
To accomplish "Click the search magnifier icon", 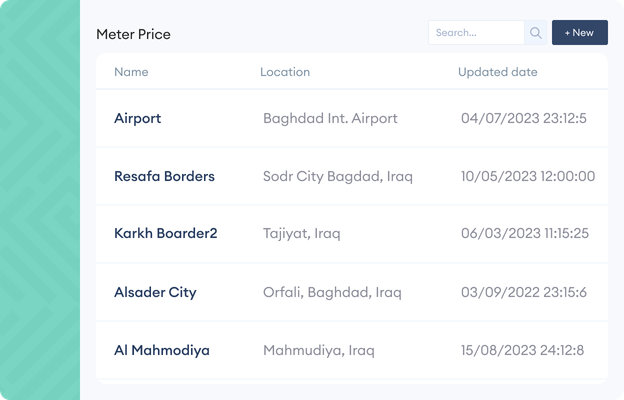I will click(535, 33).
